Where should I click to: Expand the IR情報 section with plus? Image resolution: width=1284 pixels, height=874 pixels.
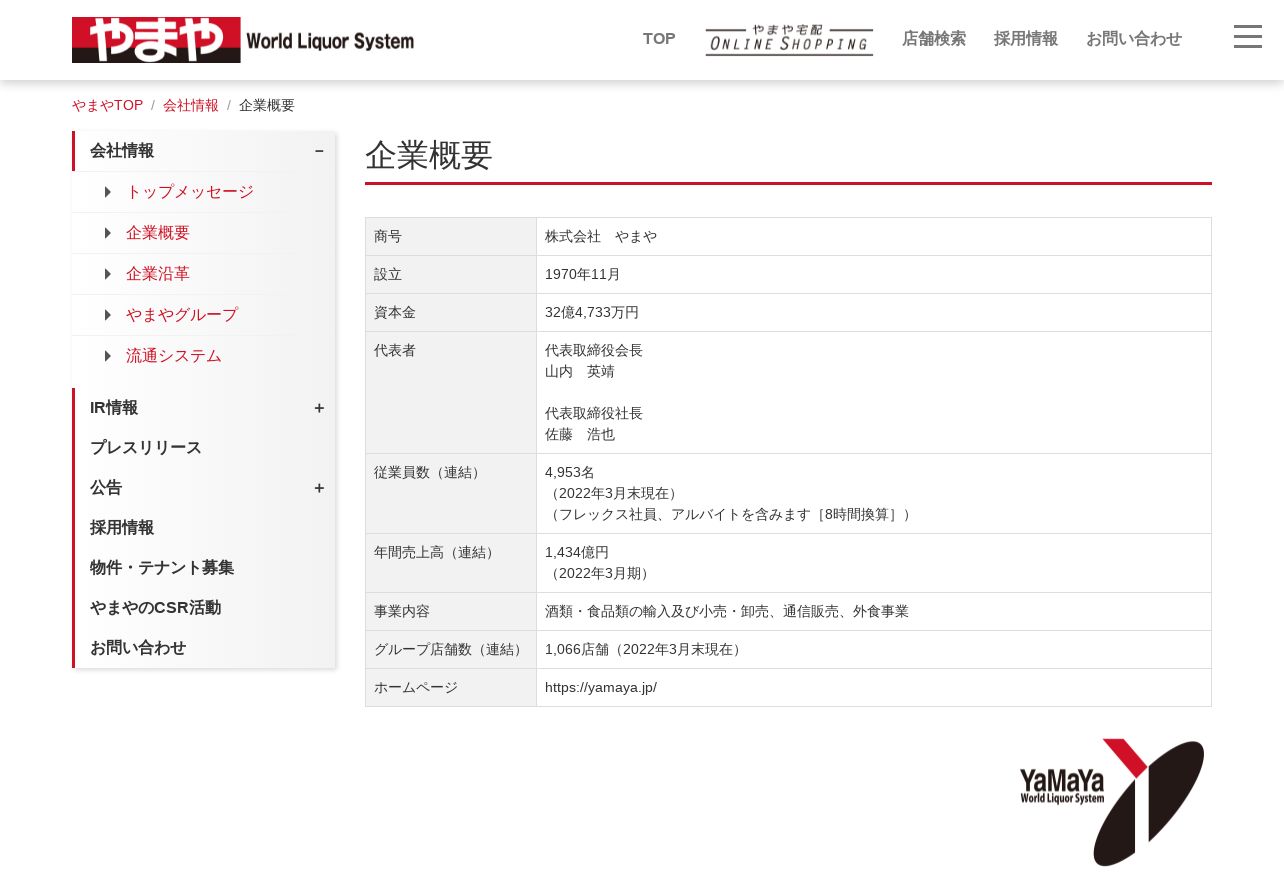coord(319,408)
